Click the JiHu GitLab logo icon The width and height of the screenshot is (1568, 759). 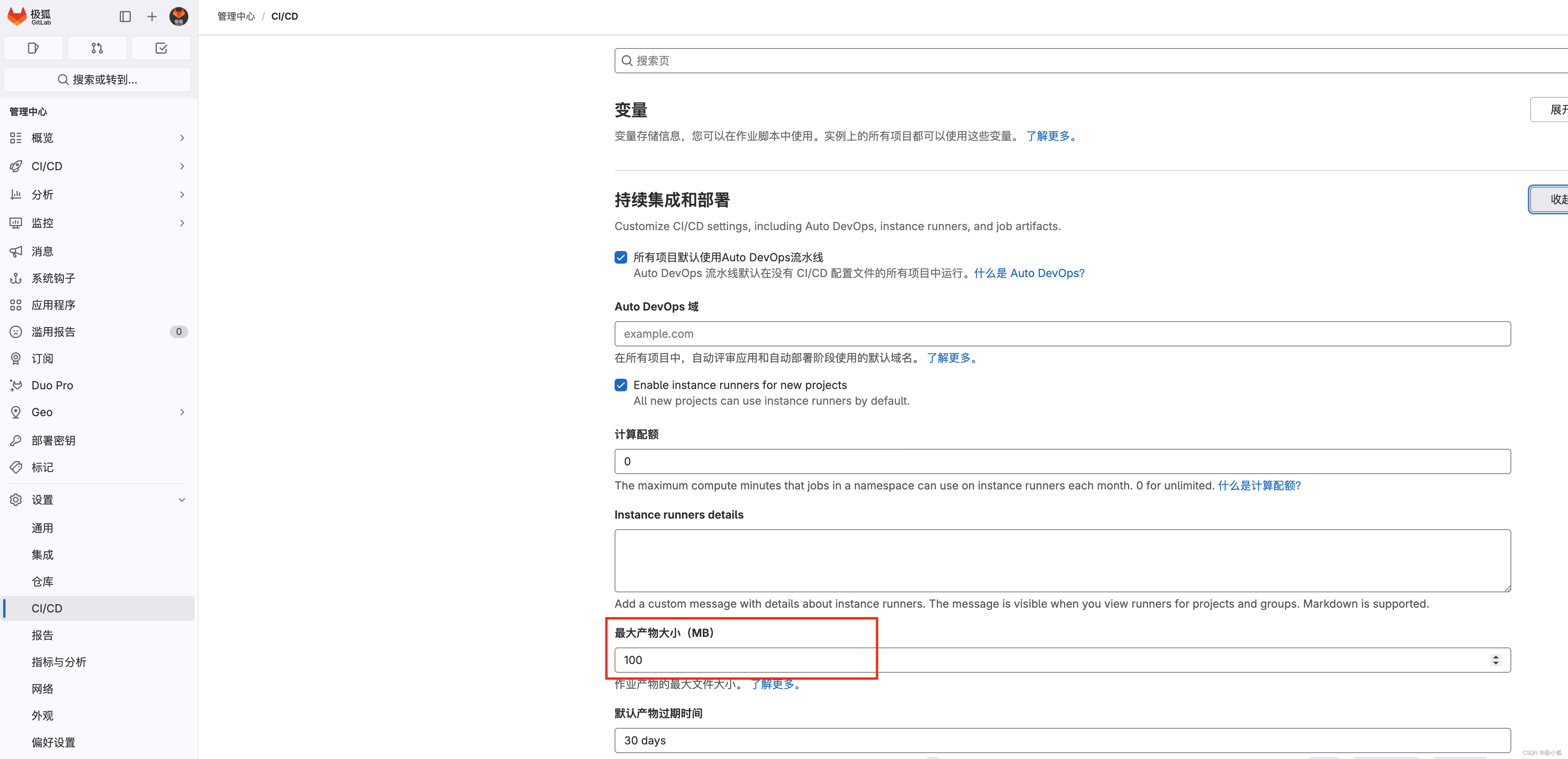pos(17,17)
